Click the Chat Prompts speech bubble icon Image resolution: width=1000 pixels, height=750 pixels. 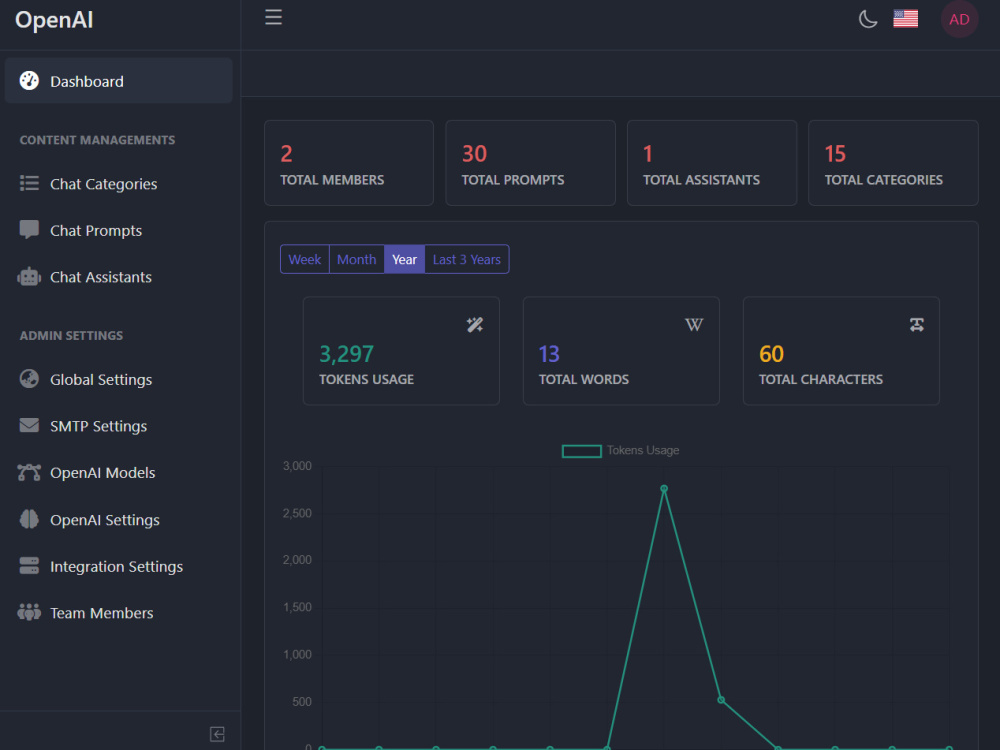[x=29, y=230]
